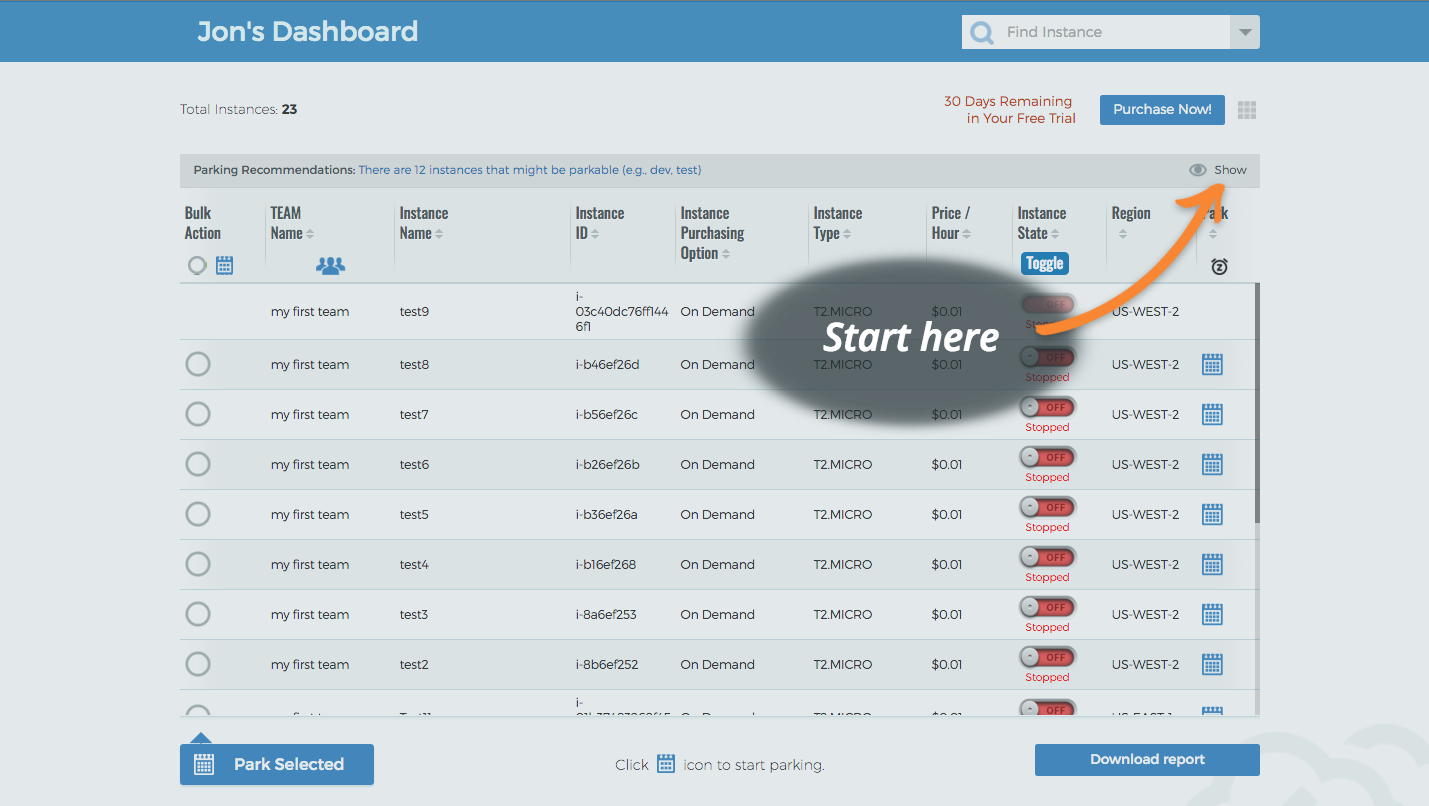The image size is (1429, 806).
Task: Select the radio button for test5 row
Action: click(198, 514)
